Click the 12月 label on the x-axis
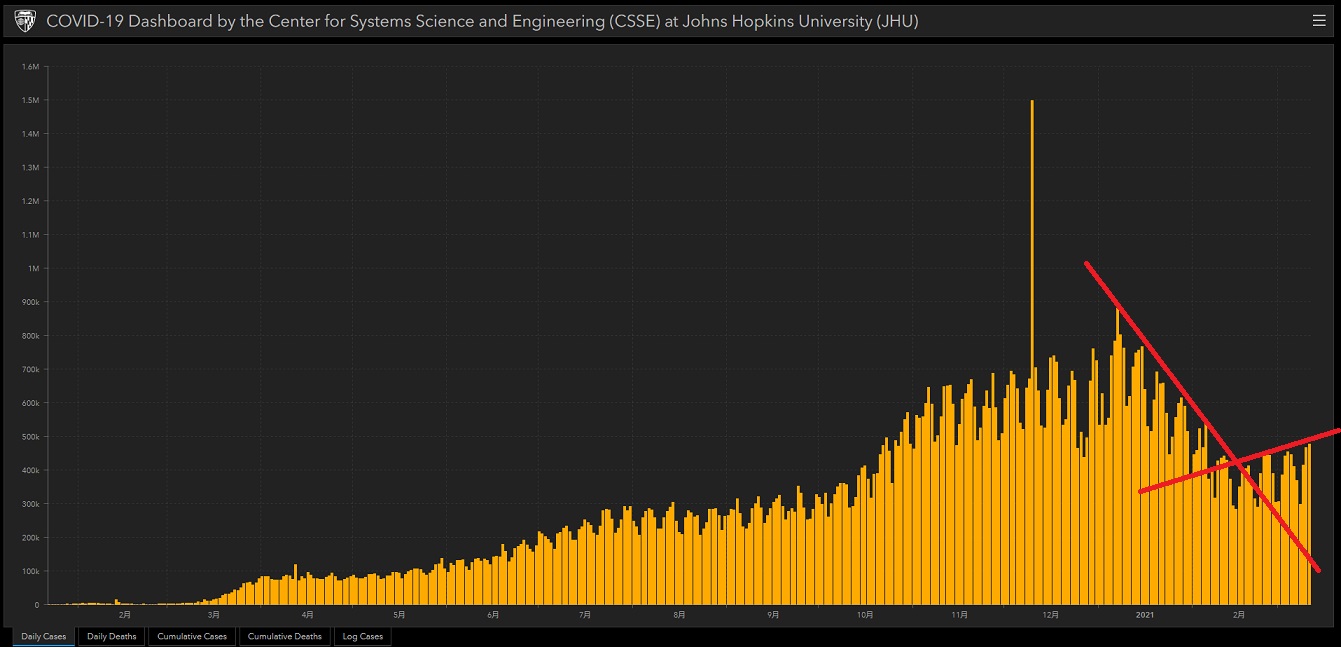This screenshot has width=1341, height=647. tap(1052, 615)
